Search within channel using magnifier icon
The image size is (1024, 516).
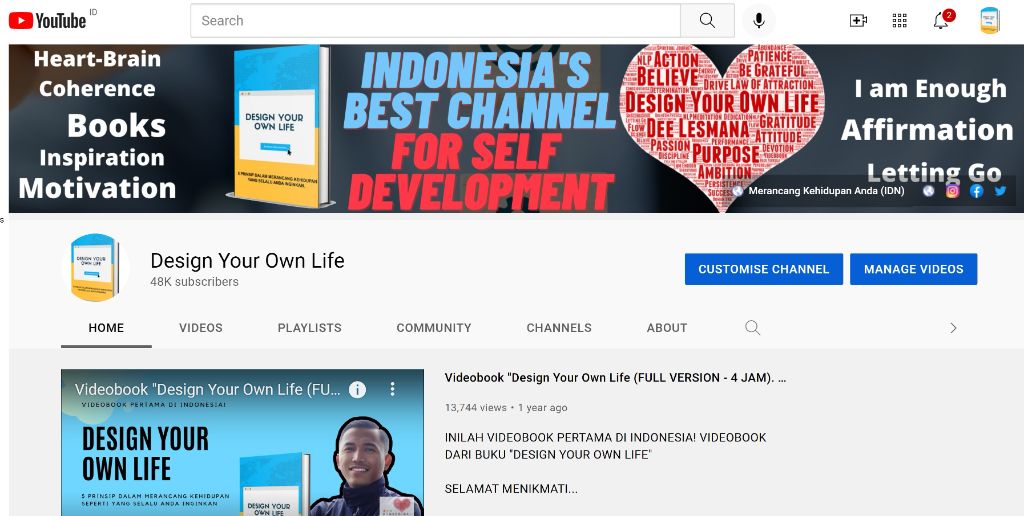click(752, 327)
